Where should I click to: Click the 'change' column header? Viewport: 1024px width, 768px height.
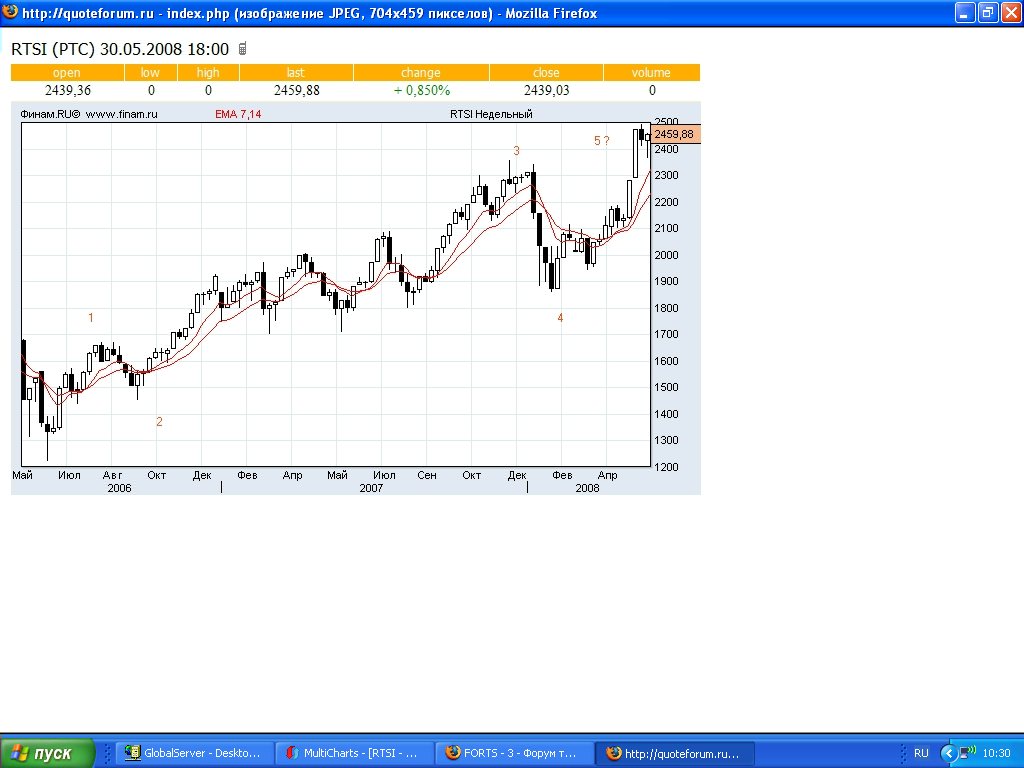point(420,73)
